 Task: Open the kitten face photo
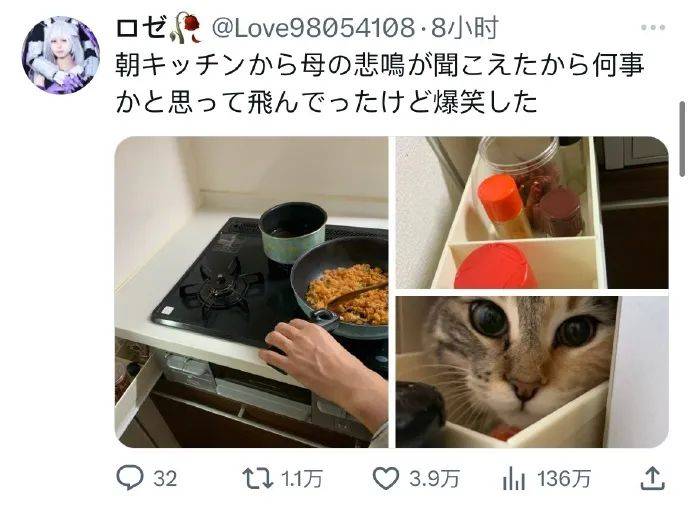pos(532,372)
